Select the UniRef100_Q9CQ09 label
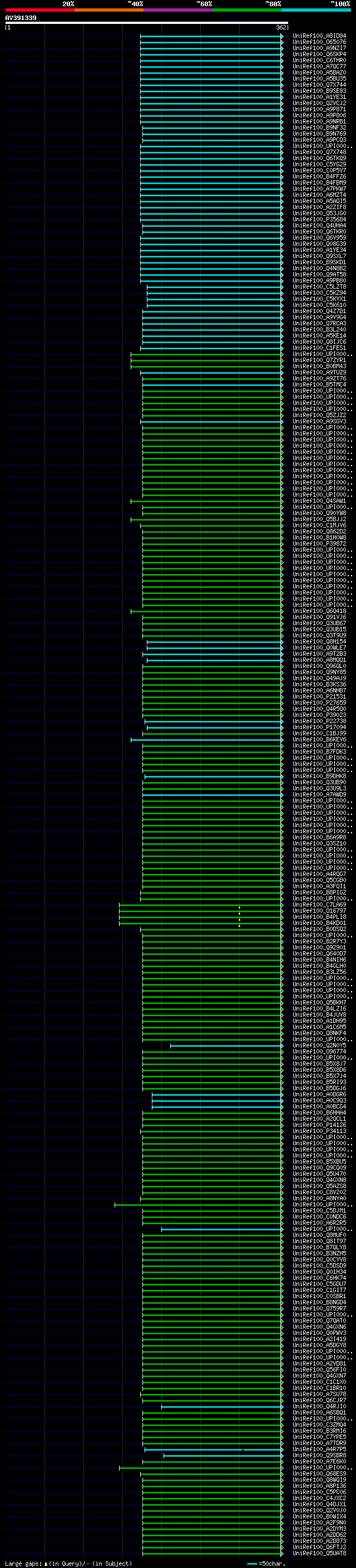The image size is (356, 1568). [319, 1168]
